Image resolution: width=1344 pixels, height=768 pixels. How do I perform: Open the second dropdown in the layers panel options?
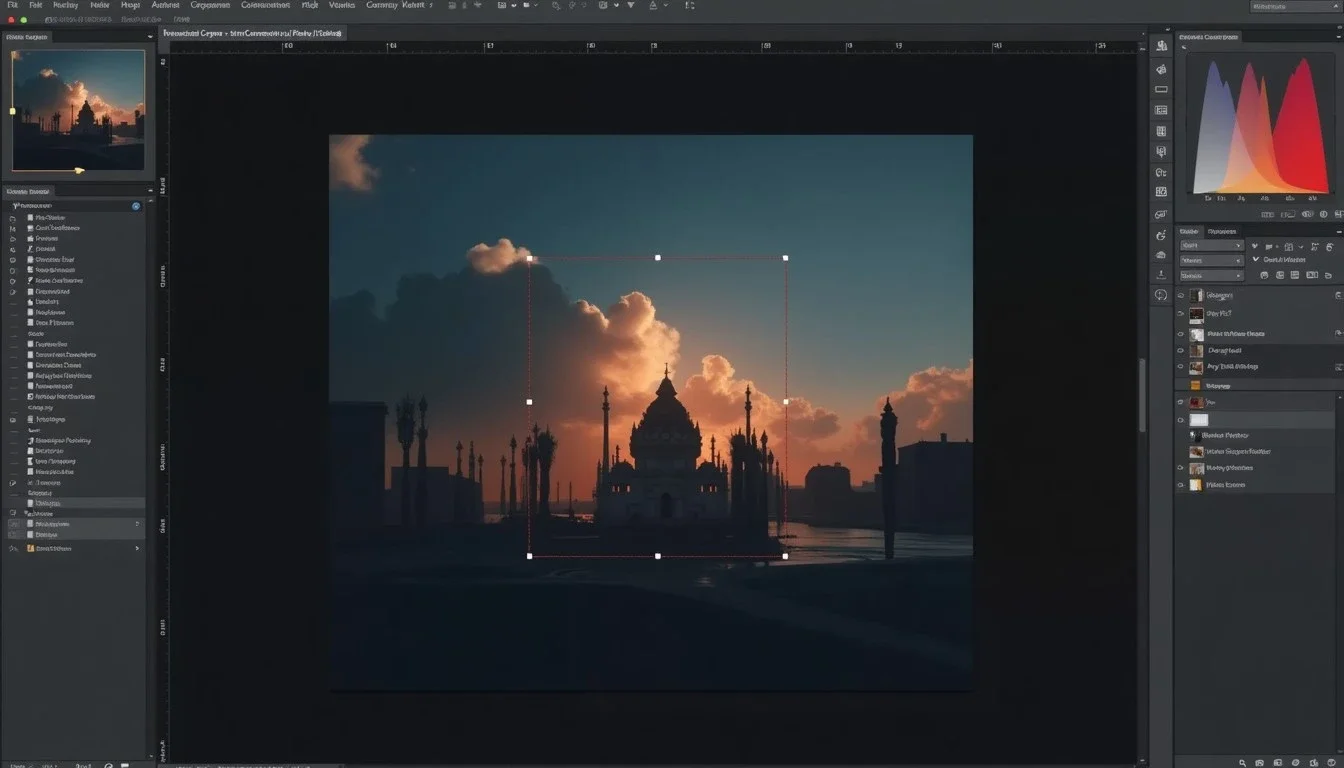1211,260
